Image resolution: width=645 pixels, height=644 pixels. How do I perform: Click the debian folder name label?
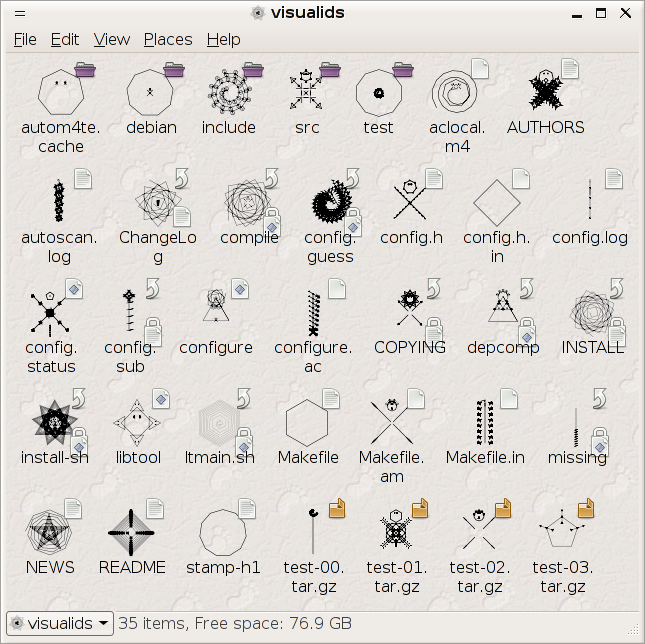(x=151, y=127)
